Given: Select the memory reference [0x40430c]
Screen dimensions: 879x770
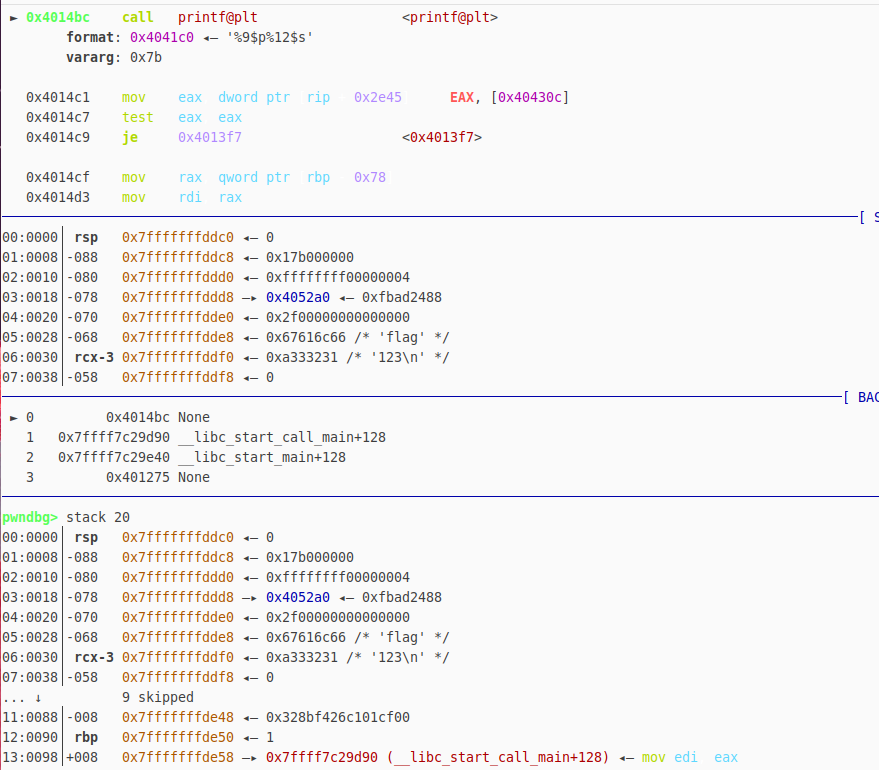Looking at the screenshot, I should pos(530,98).
